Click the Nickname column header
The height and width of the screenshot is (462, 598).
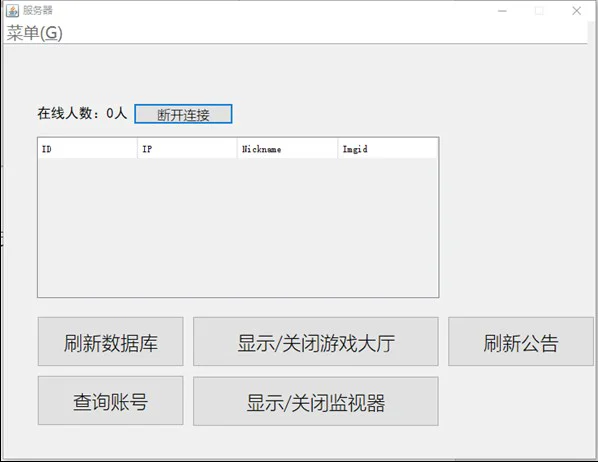point(288,149)
